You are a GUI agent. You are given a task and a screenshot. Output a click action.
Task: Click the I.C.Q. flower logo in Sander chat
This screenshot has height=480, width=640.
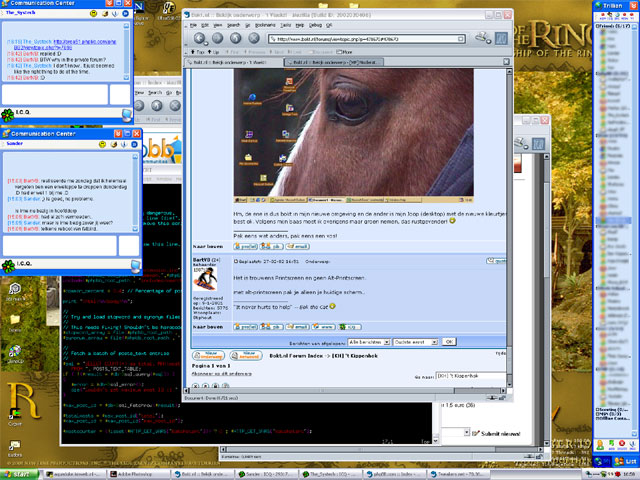point(9,264)
